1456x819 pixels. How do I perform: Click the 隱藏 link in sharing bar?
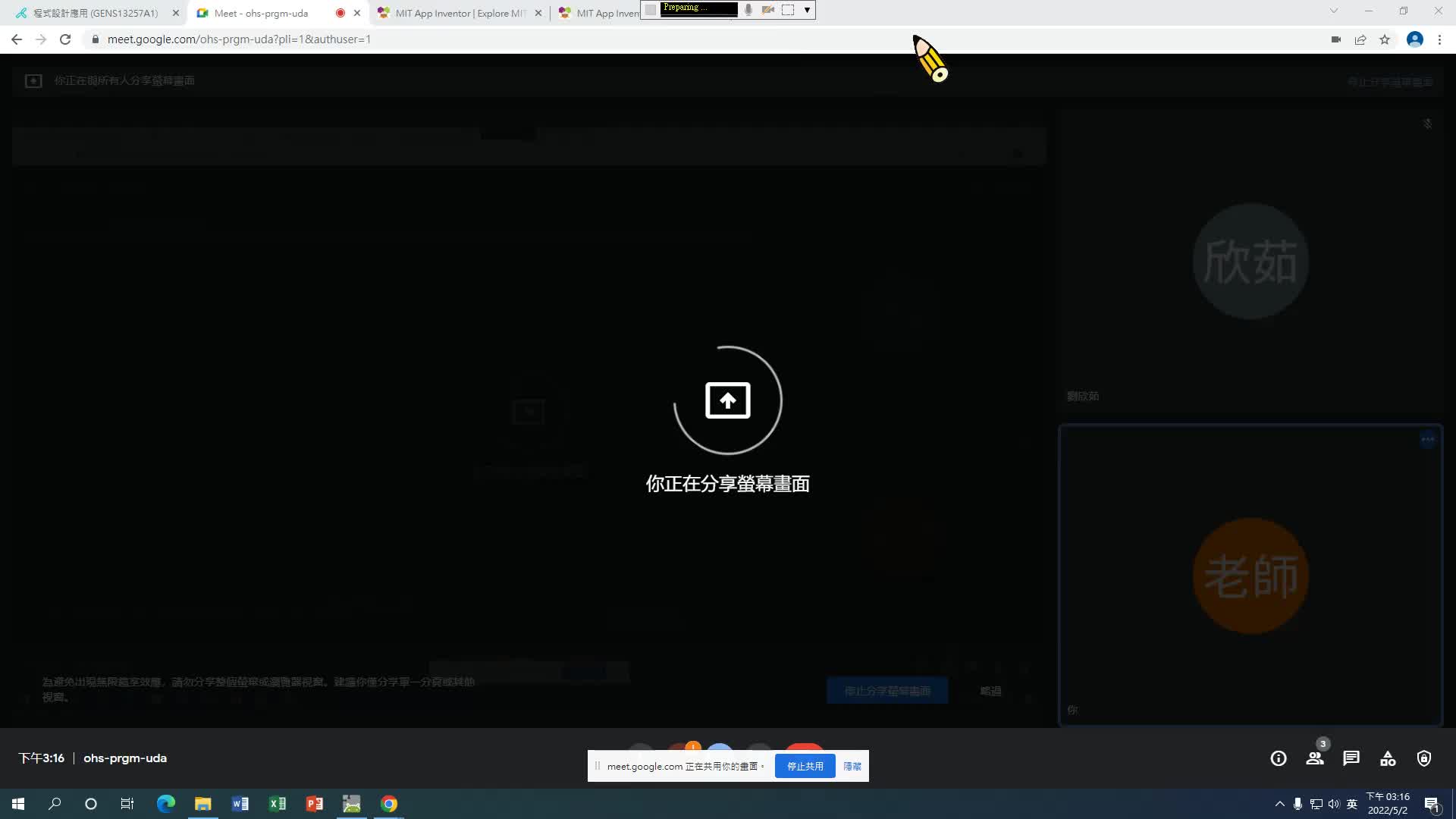(x=852, y=766)
